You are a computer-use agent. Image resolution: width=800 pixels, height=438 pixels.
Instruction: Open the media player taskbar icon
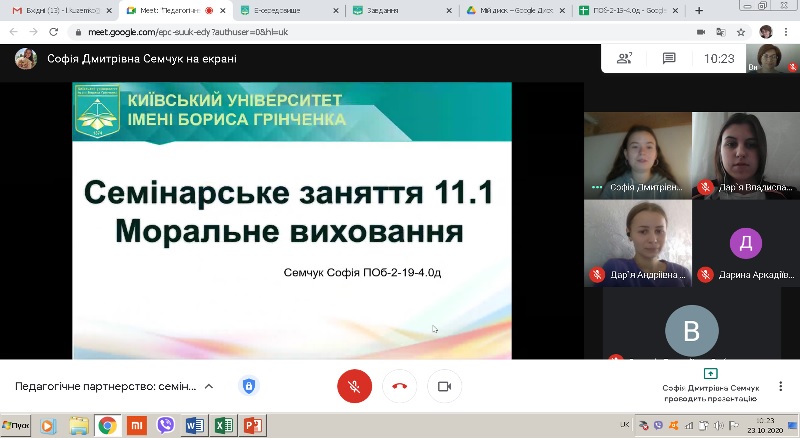[x=48, y=425]
